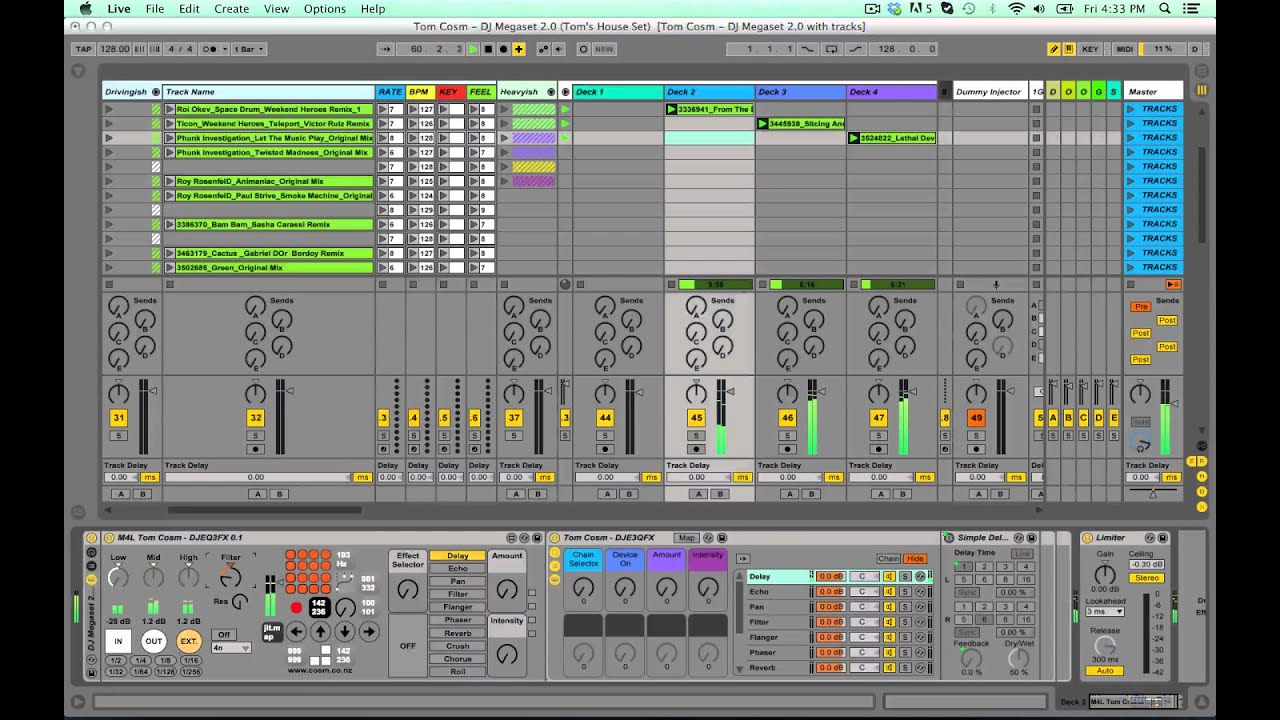The height and width of the screenshot is (720, 1280).
Task: Click the right arrow in DJEQ3FX device
Action: point(368,632)
